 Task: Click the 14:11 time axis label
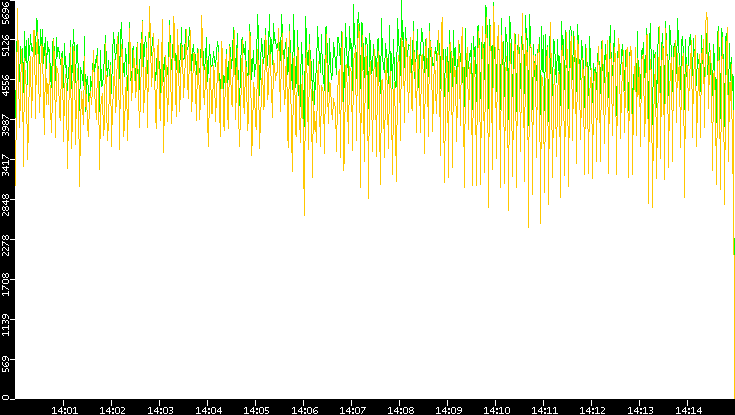click(x=544, y=410)
